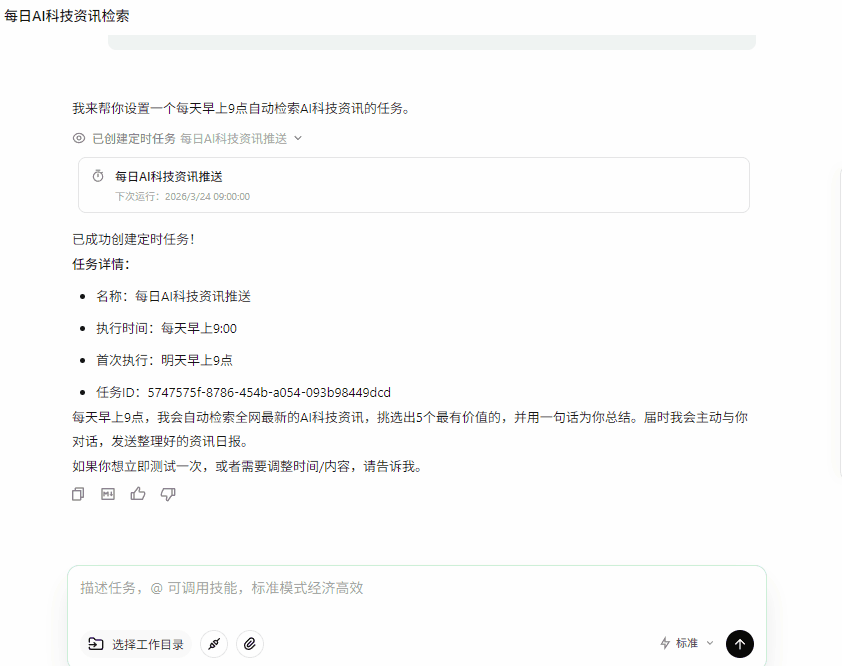Viewport: 842px width, 666px height.
Task: Click the 选择工作目录 button
Action: [x=135, y=644]
